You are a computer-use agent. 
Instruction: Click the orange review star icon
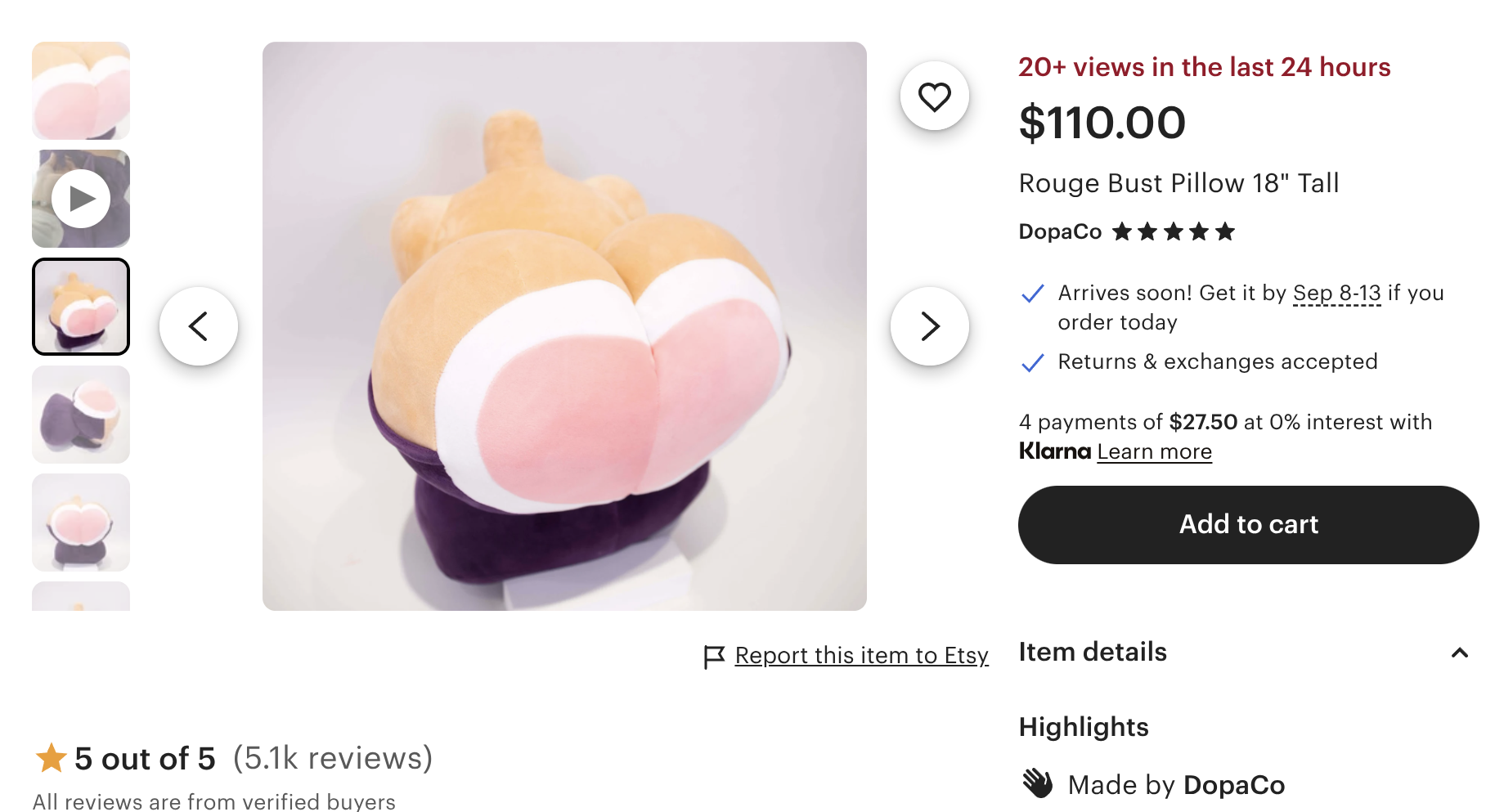click(51, 758)
